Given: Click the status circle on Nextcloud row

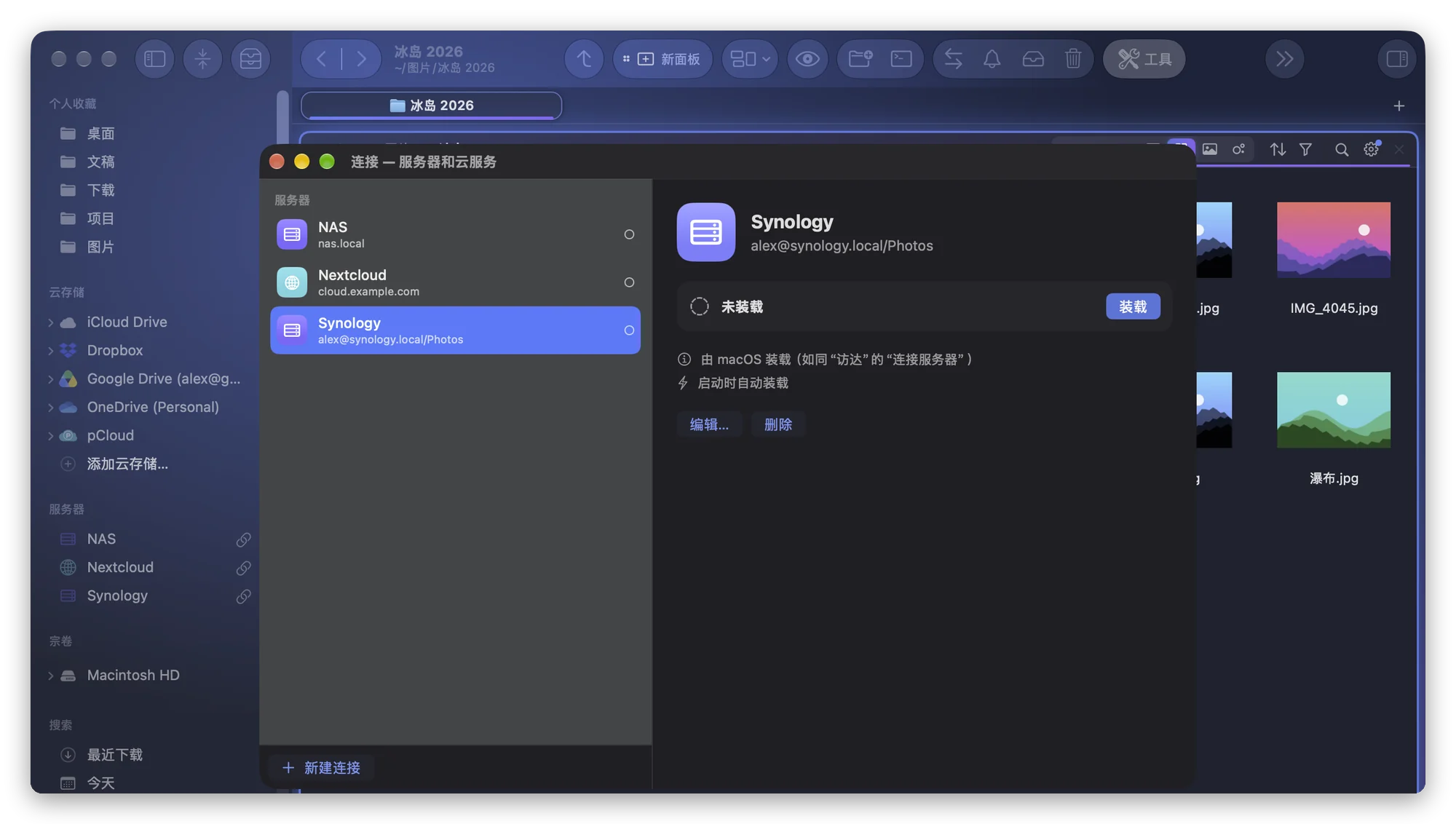Looking at the screenshot, I should click(x=629, y=282).
